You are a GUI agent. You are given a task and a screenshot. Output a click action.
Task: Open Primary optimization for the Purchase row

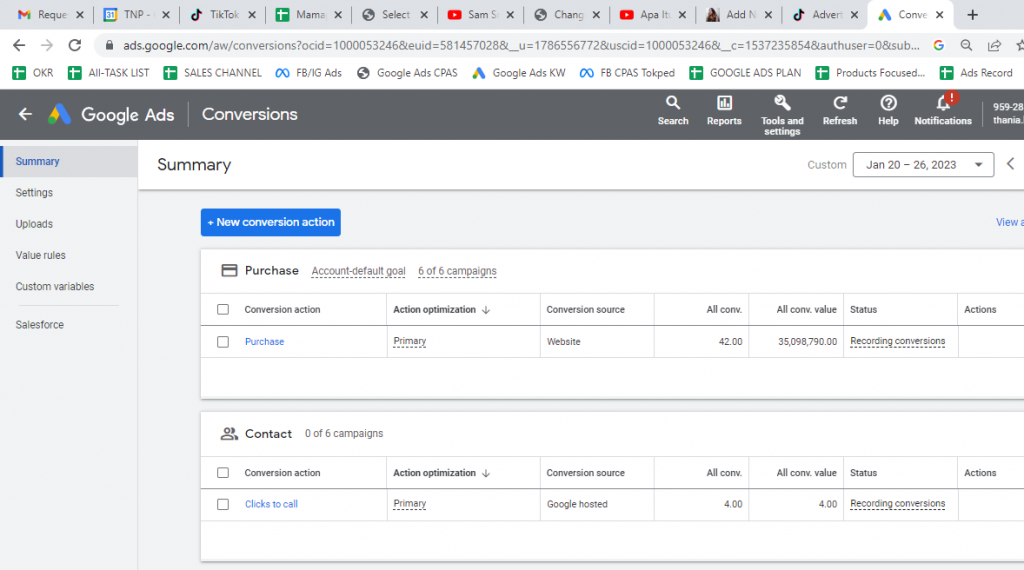[409, 341]
